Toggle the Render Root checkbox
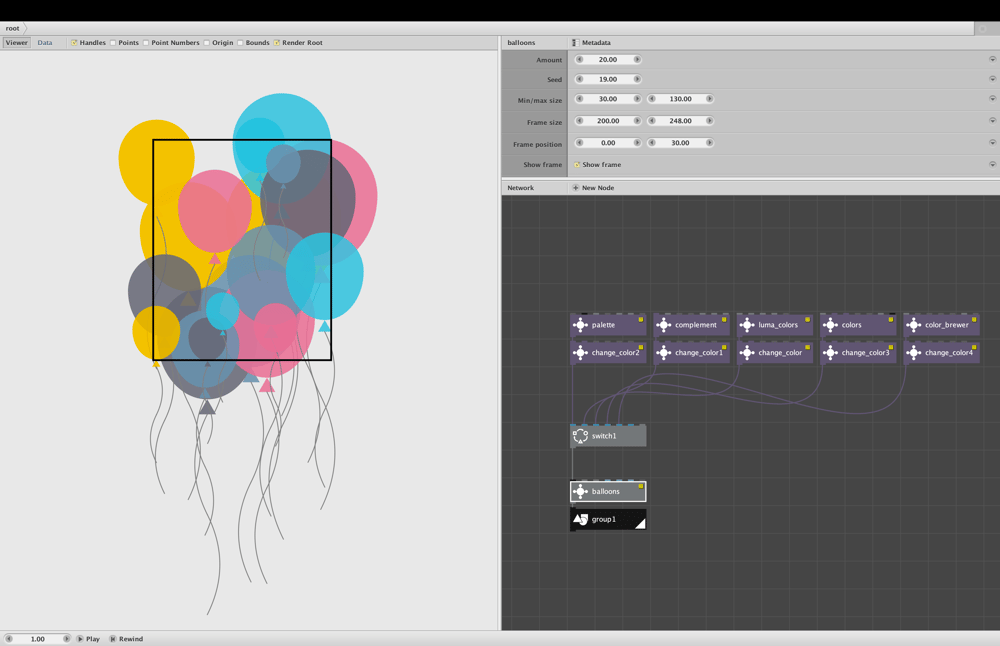Viewport: 1000px width, 646px height. click(277, 43)
